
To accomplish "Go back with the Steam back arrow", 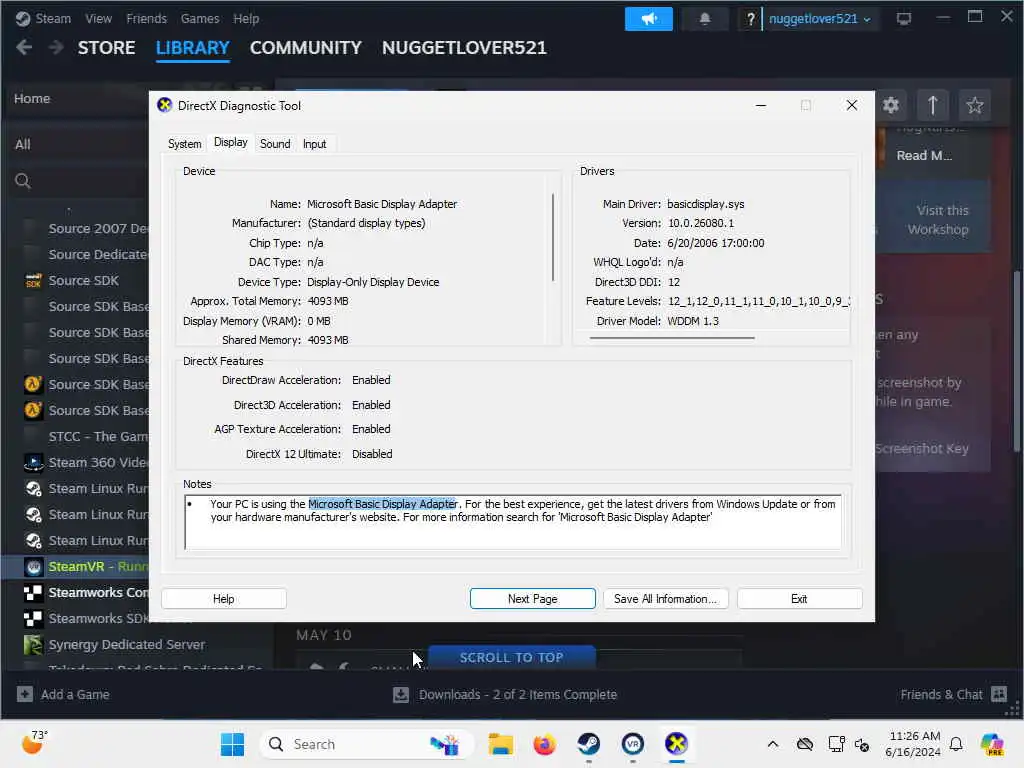I will click(x=24, y=48).
